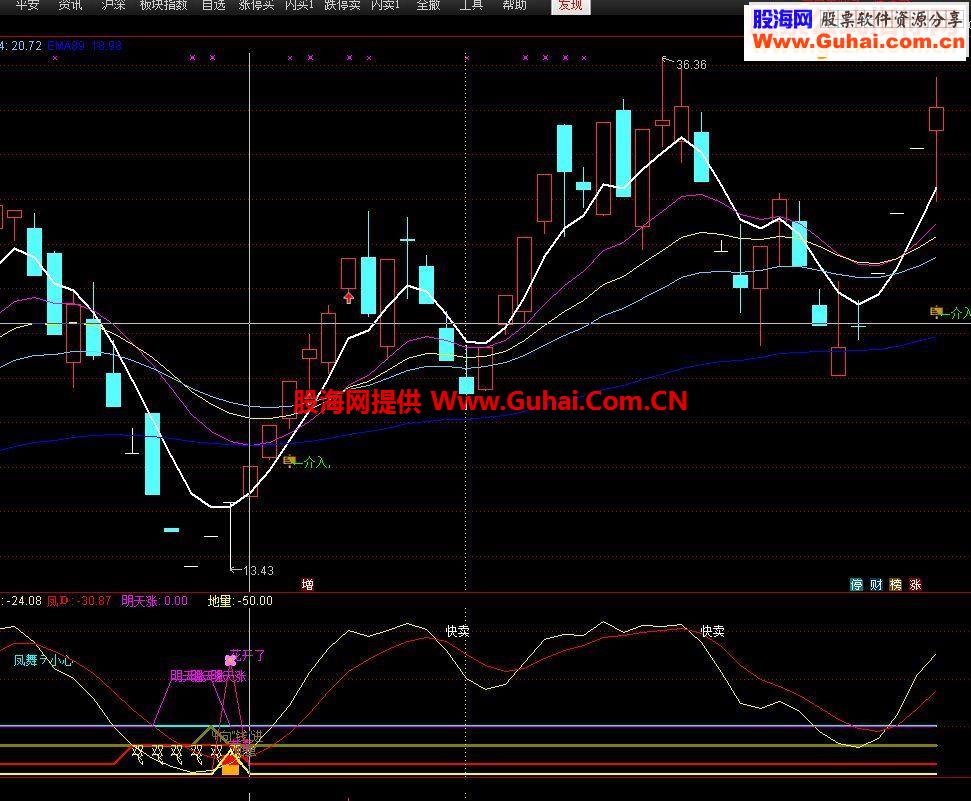Open the 沪深 menu
This screenshot has height=801, width=971.
(x=113, y=5)
